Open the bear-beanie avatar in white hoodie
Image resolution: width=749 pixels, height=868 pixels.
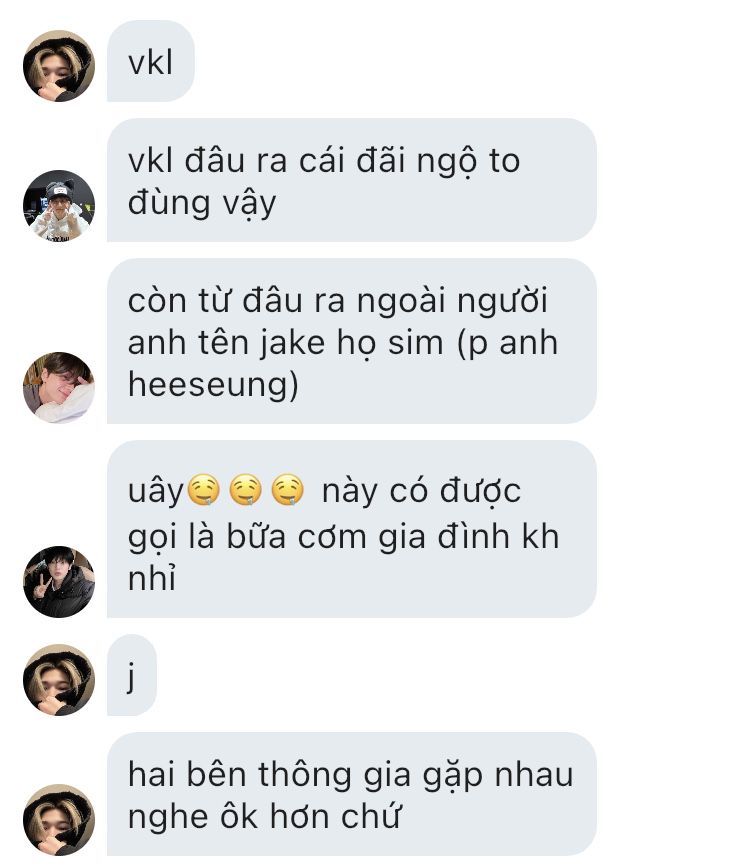[59, 206]
